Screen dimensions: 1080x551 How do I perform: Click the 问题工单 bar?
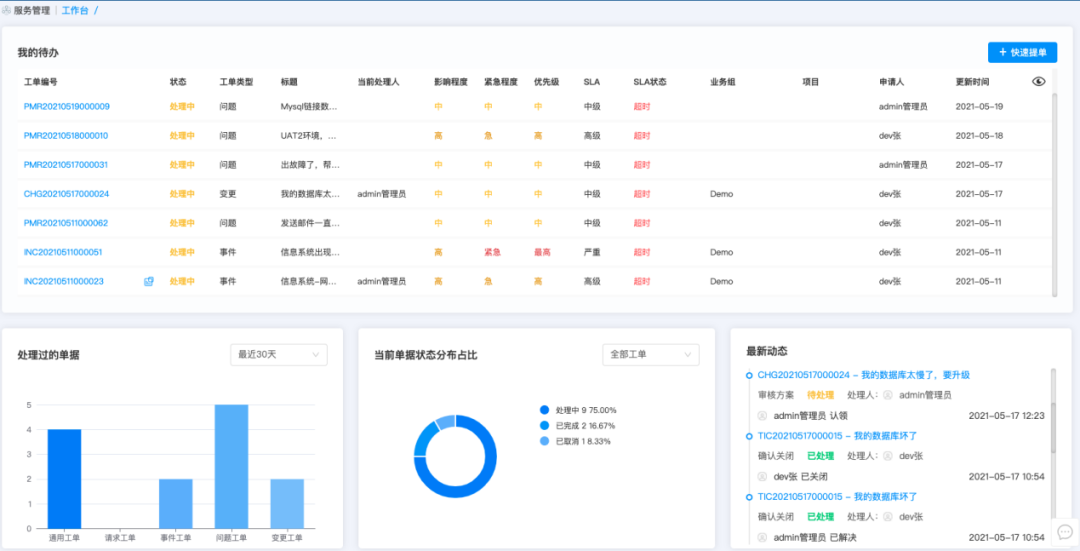click(x=231, y=466)
